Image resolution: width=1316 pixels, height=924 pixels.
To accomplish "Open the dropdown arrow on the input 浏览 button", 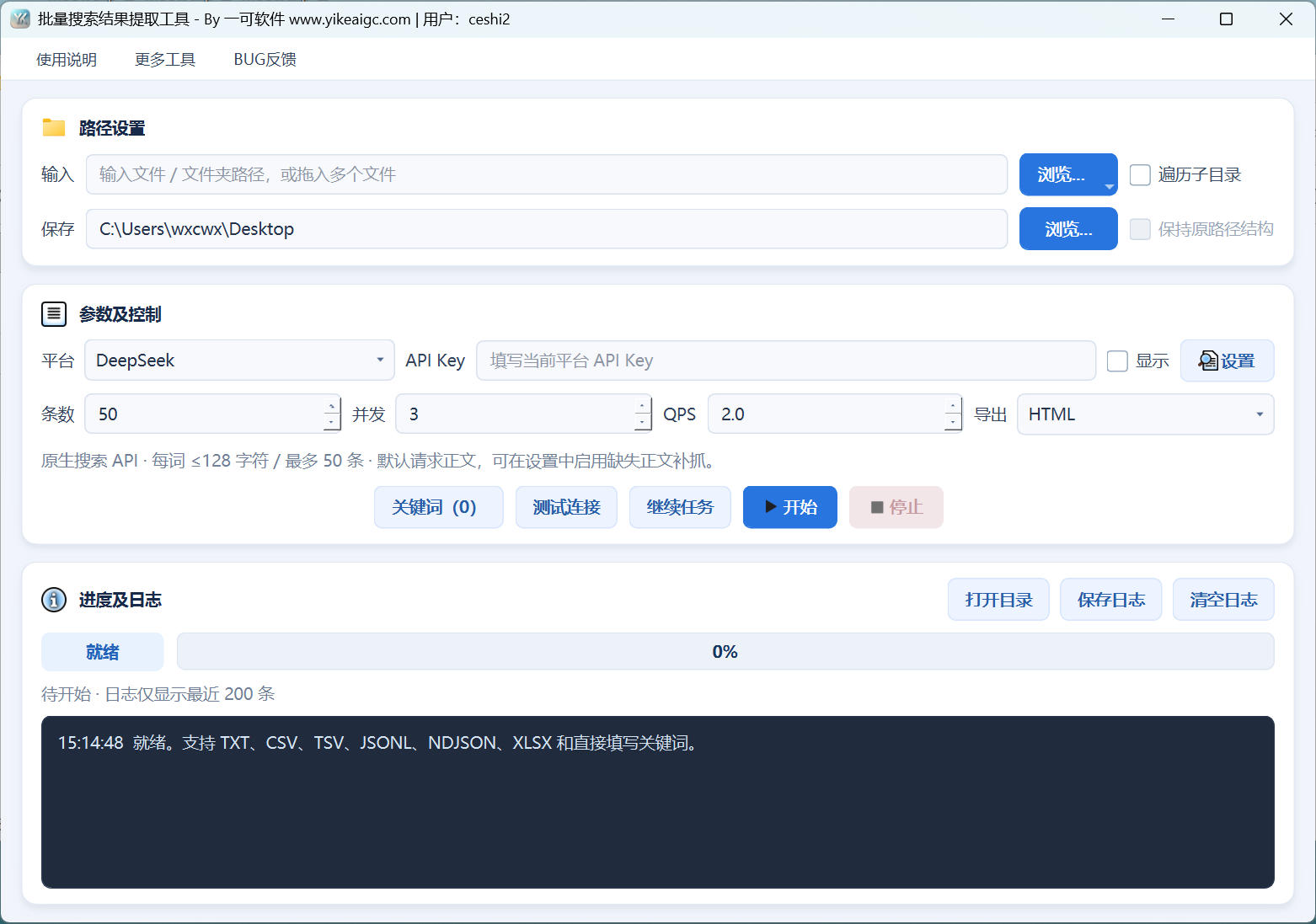I will point(1109,186).
